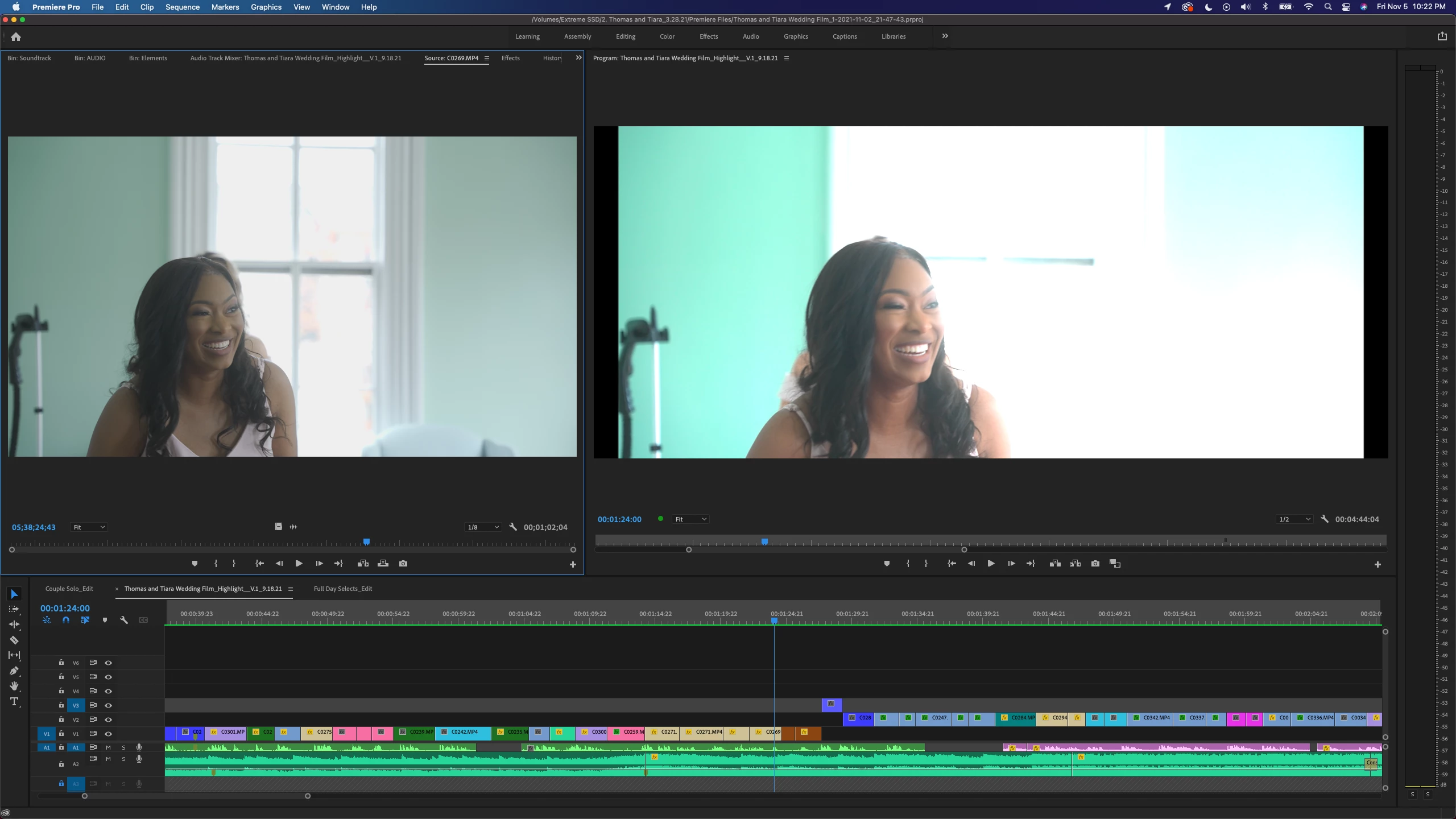Select the Pen tool
This screenshot has height=819, width=1456.
(14, 671)
